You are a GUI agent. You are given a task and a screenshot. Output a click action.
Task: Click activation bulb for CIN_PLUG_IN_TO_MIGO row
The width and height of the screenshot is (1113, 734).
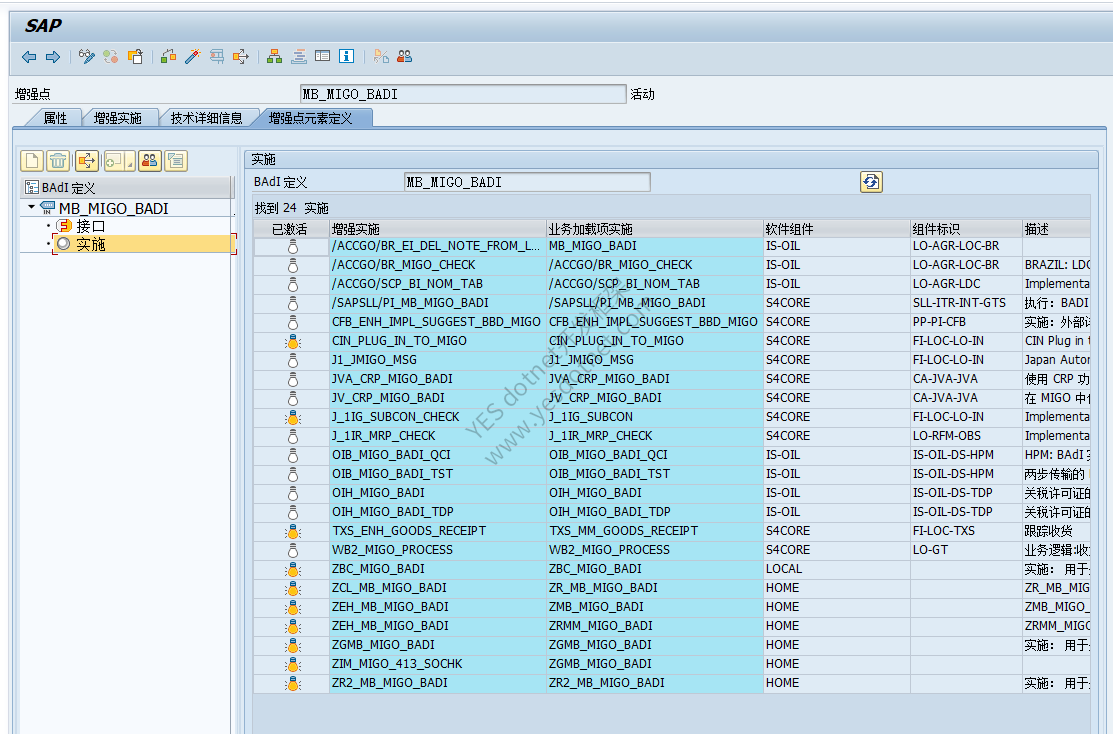click(x=292, y=342)
